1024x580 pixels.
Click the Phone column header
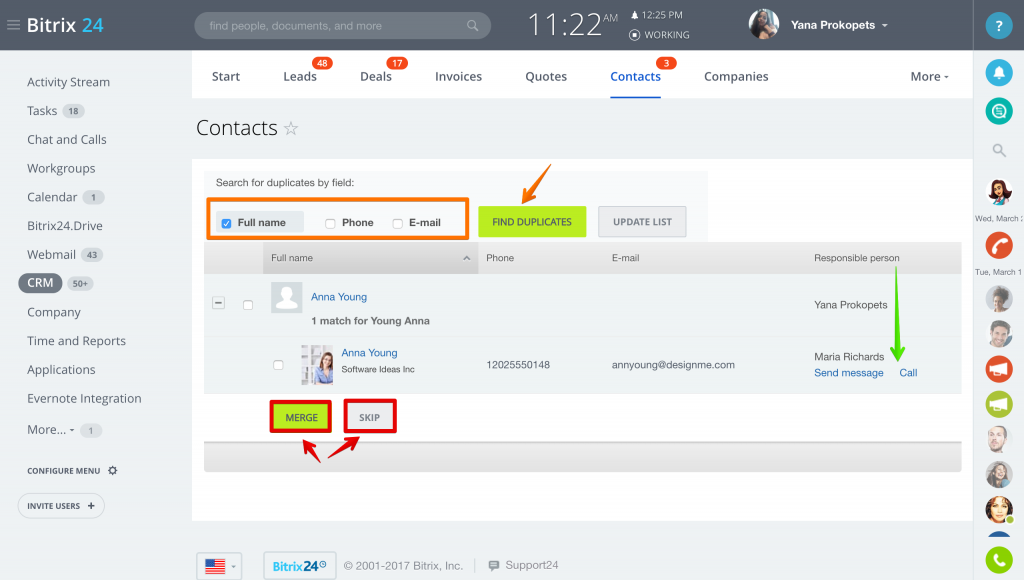tap(500, 258)
